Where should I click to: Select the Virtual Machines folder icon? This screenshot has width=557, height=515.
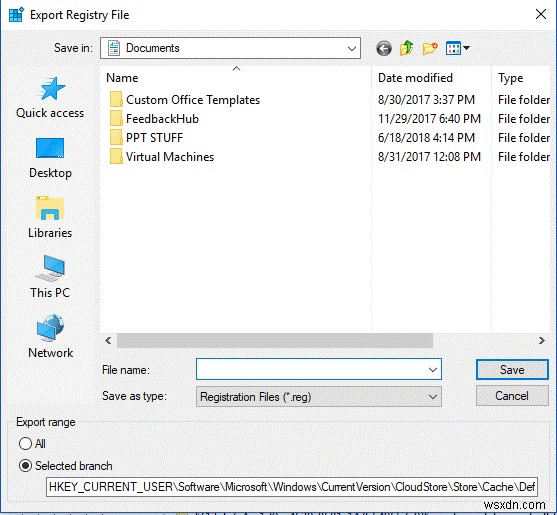tap(116, 157)
